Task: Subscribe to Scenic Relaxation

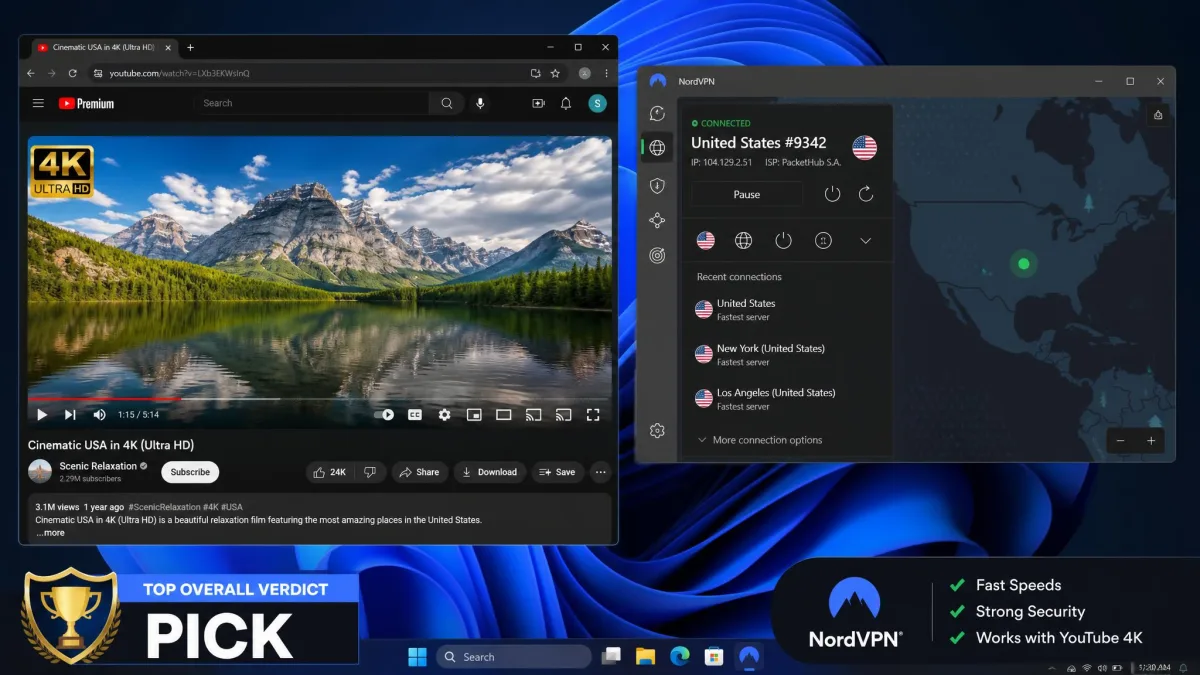Action: (x=190, y=472)
